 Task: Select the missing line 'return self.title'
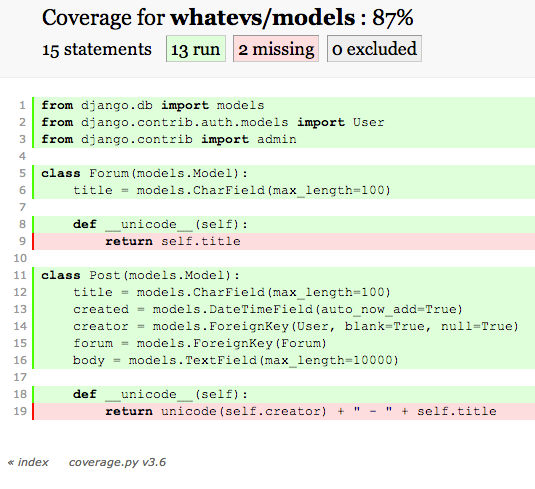click(x=285, y=241)
